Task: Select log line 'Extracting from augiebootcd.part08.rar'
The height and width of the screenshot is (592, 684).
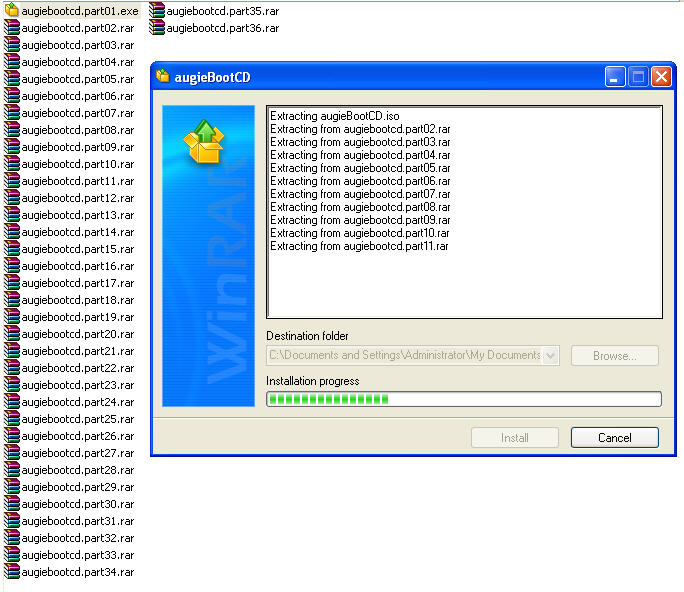Action: tap(360, 207)
